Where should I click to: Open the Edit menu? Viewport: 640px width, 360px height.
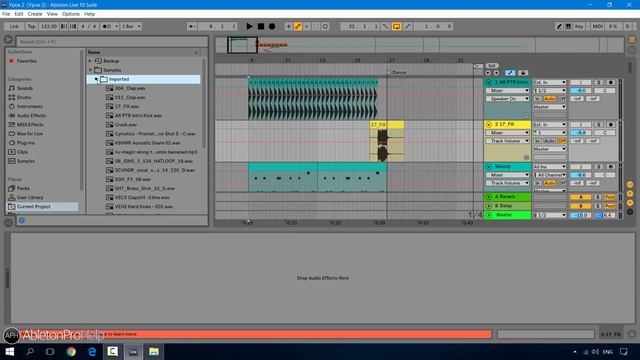coord(19,14)
